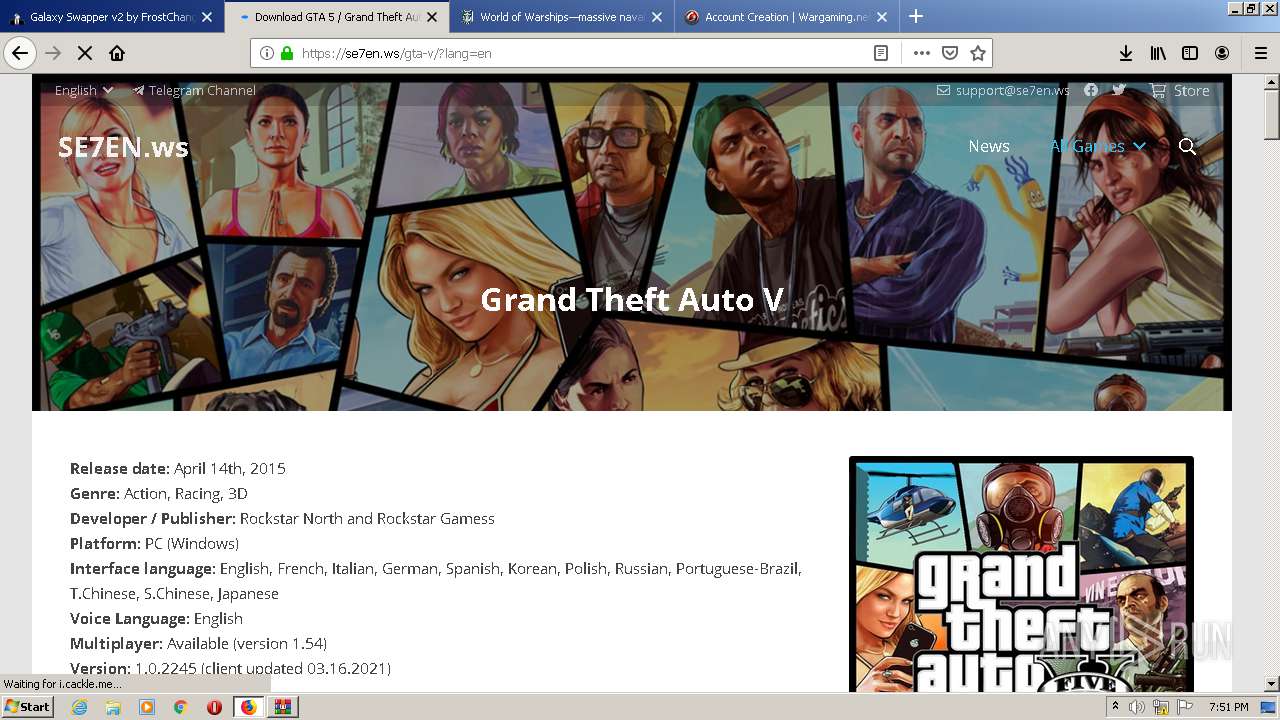Open Windows Explorer folder in taskbar
Screen dimensions: 1280x720
click(113, 707)
